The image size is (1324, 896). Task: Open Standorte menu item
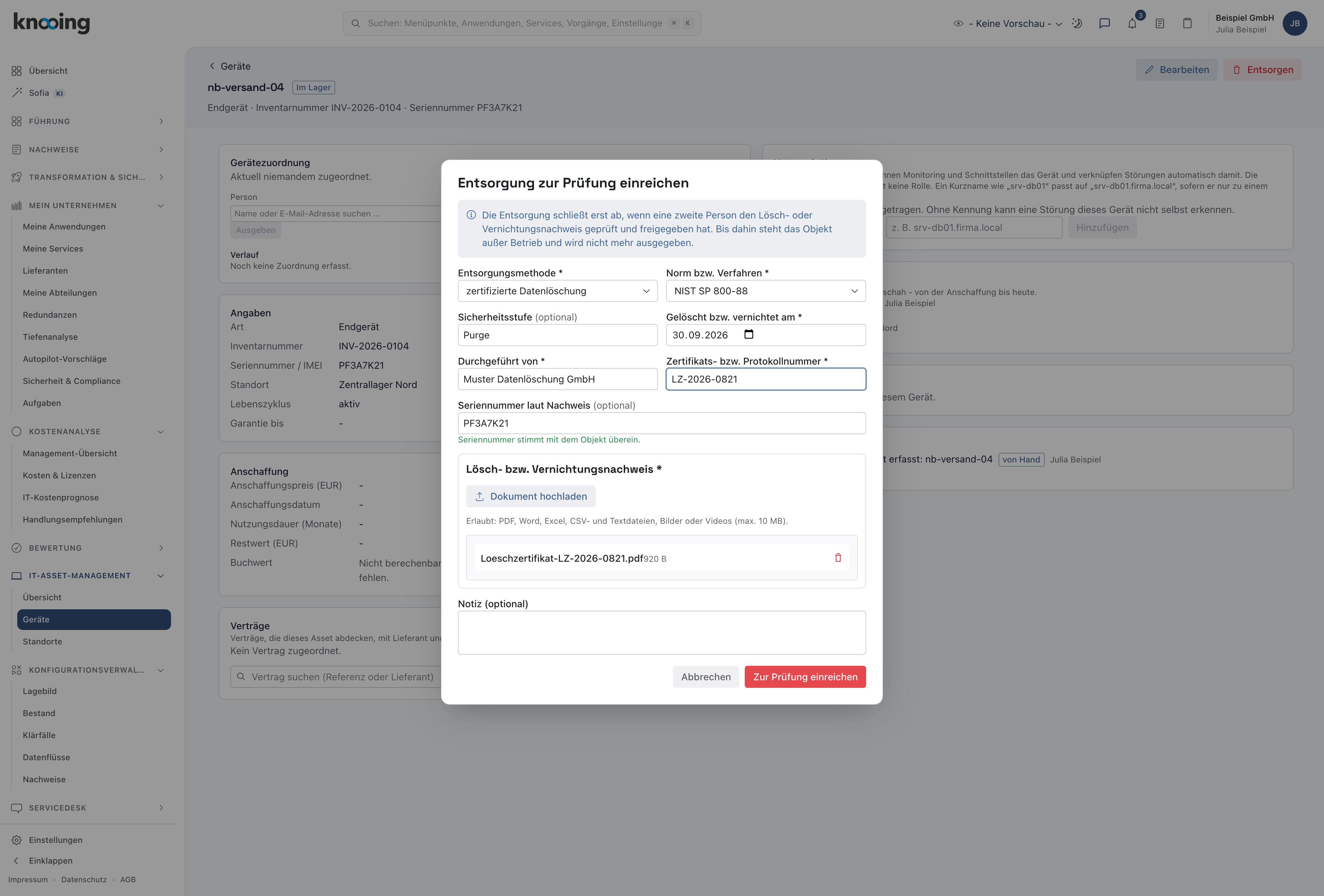coord(42,642)
